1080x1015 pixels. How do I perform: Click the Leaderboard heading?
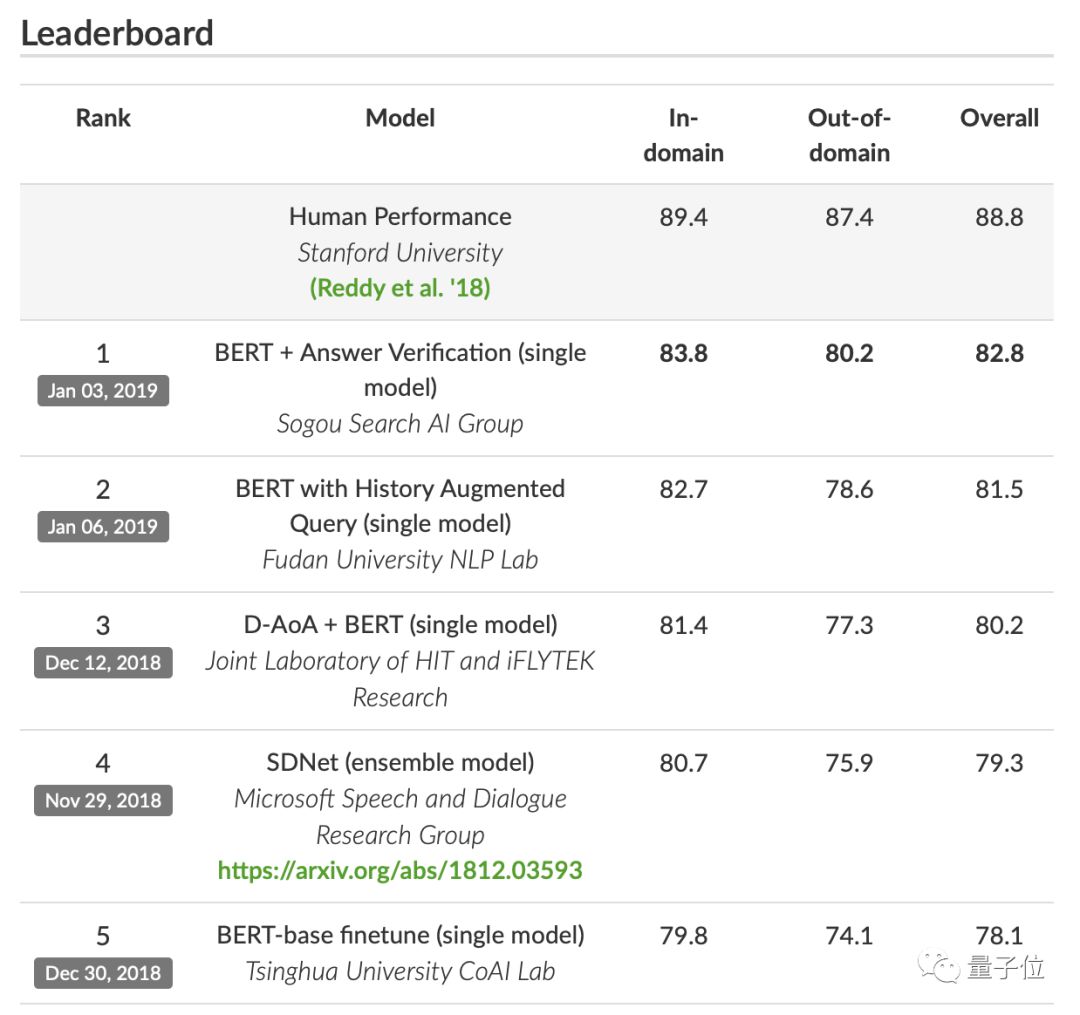[117, 33]
